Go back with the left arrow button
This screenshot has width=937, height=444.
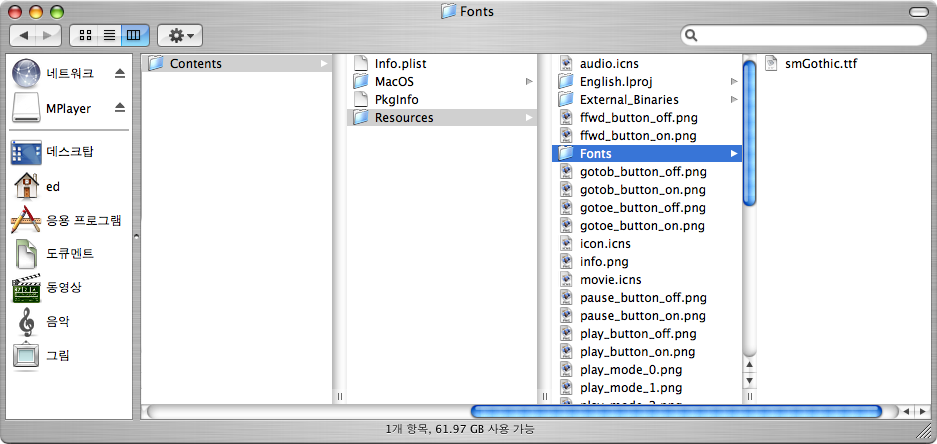tap(23, 36)
